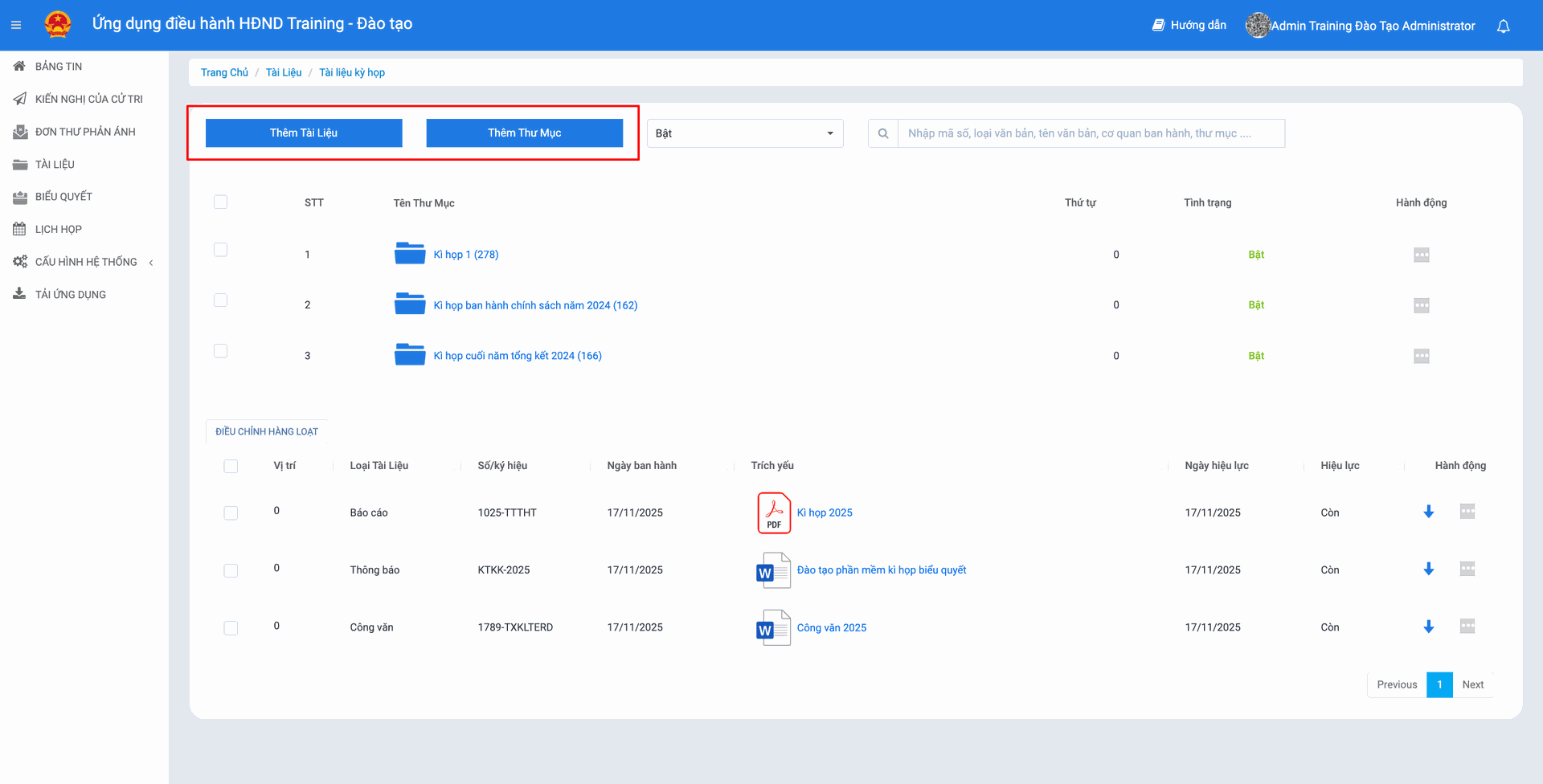The height and width of the screenshot is (784, 1543).
Task: Open actions menu for Kì họp 1 folder
Action: point(1421,255)
